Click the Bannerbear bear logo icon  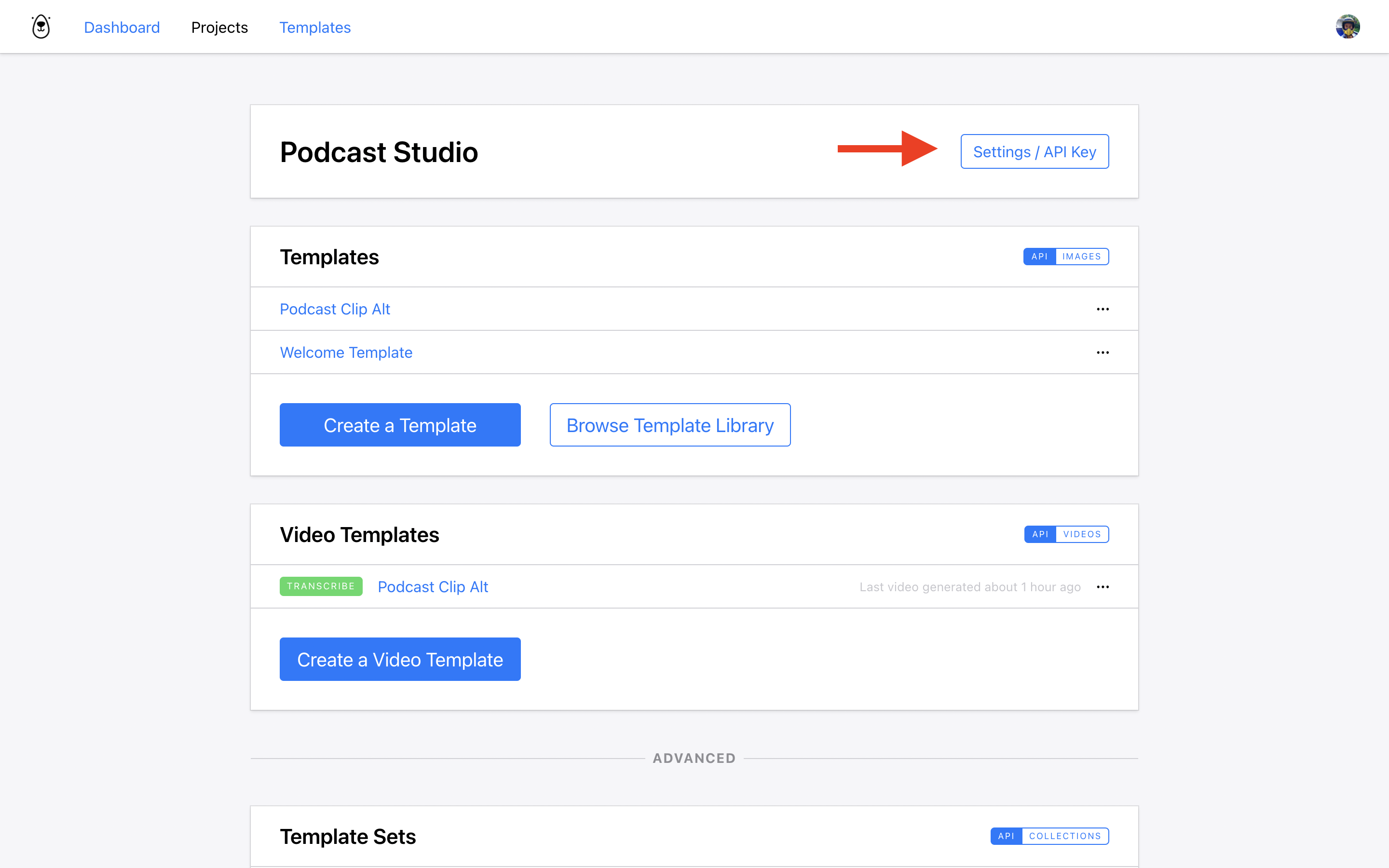[x=41, y=27]
